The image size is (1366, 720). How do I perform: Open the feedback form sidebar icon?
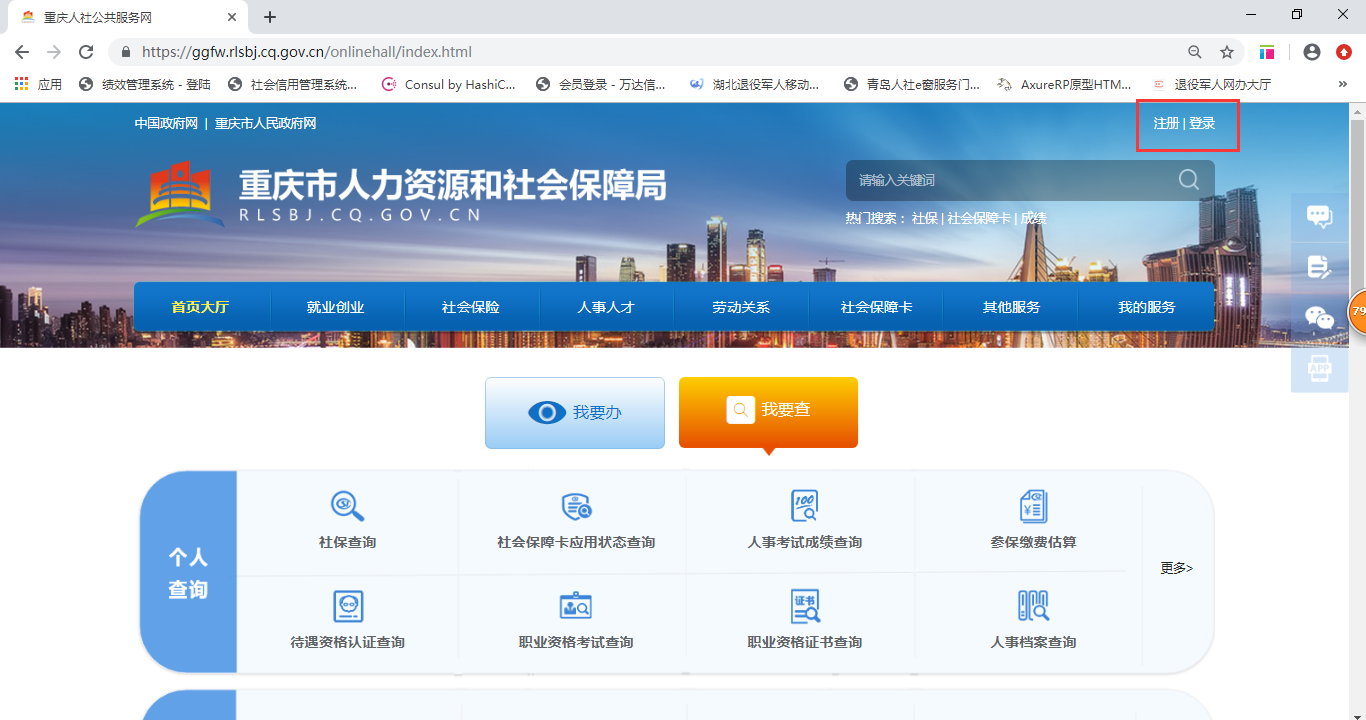pyautogui.click(x=1320, y=267)
